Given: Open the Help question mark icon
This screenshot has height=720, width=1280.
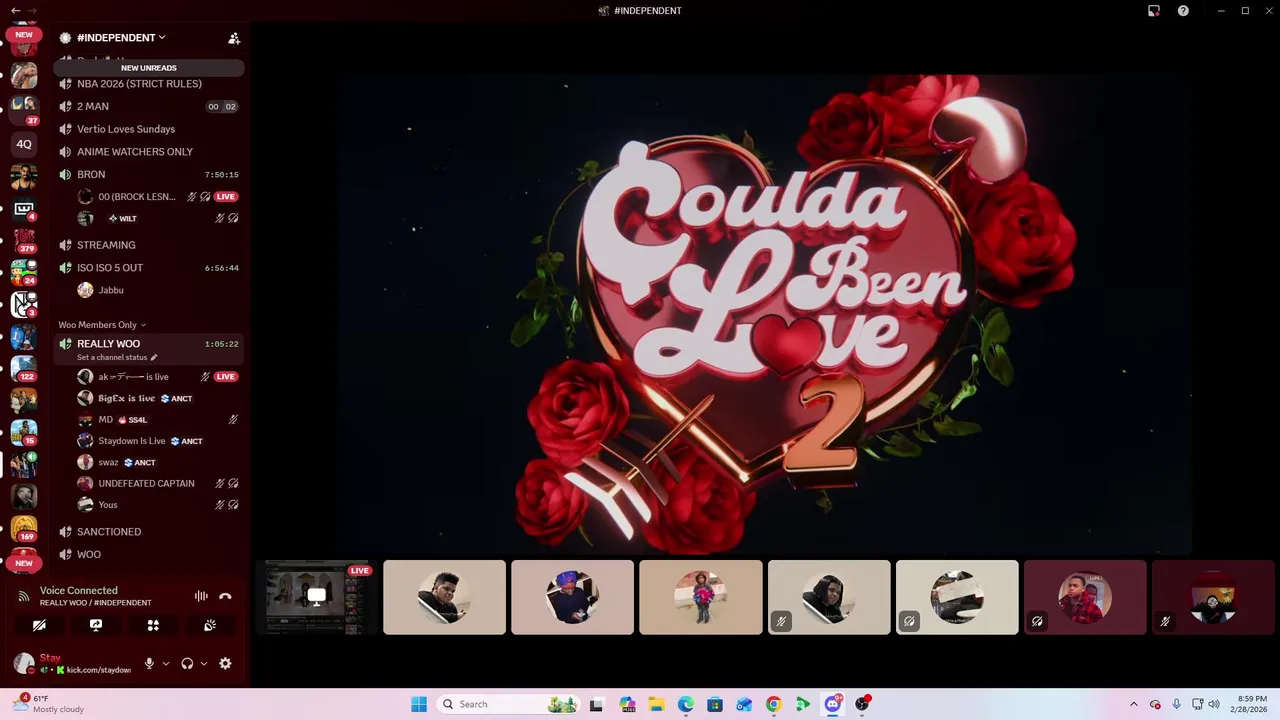Looking at the screenshot, I should pyautogui.click(x=1183, y=11).
